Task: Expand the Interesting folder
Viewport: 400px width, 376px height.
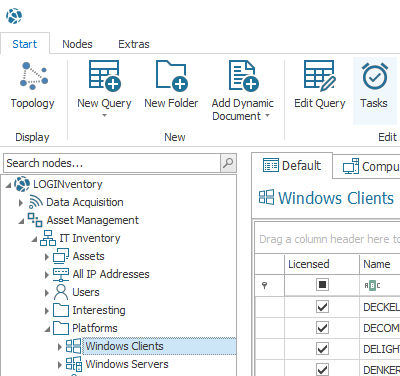Action: point(47,310)
